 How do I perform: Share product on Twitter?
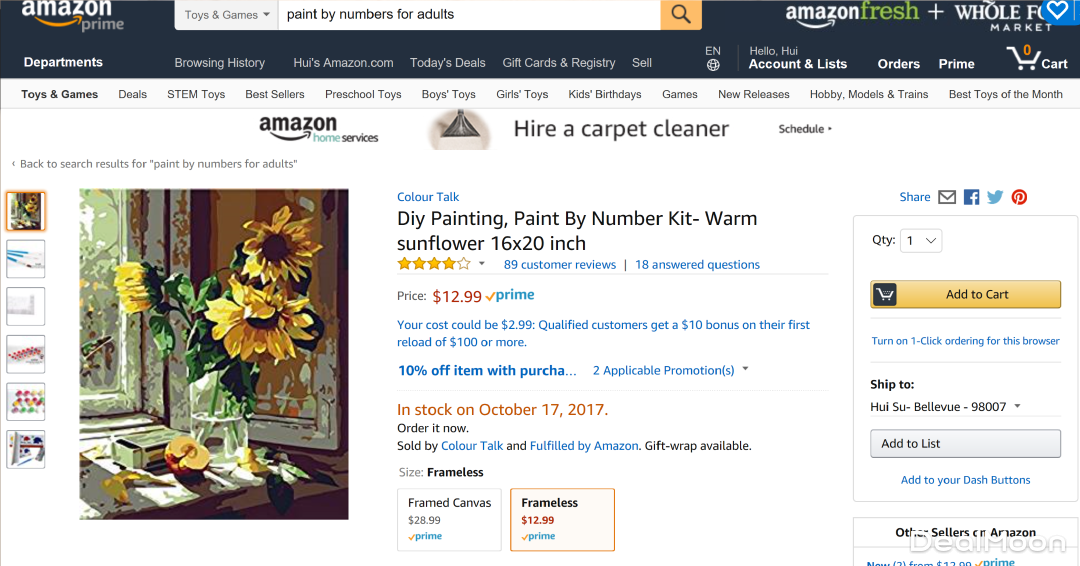pos(995,197)
